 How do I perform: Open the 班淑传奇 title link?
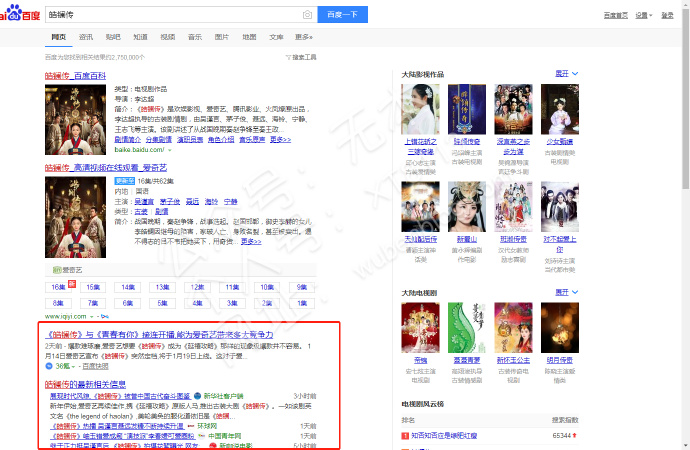pos(513,239)
